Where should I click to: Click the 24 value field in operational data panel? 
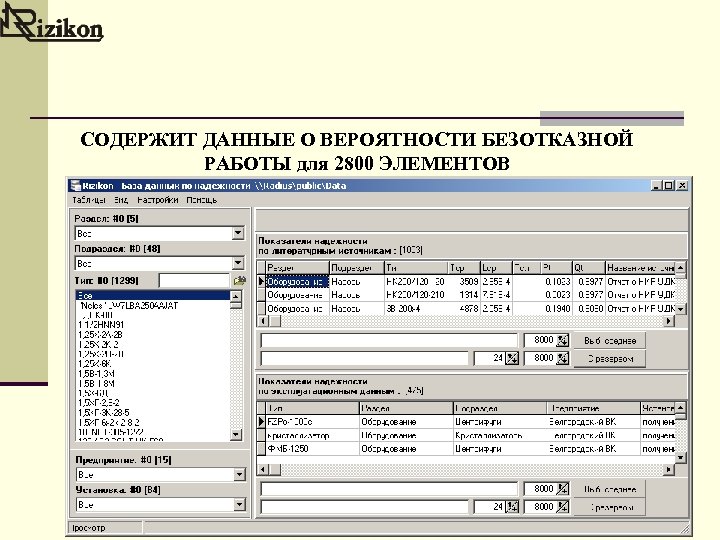point(489,506)
